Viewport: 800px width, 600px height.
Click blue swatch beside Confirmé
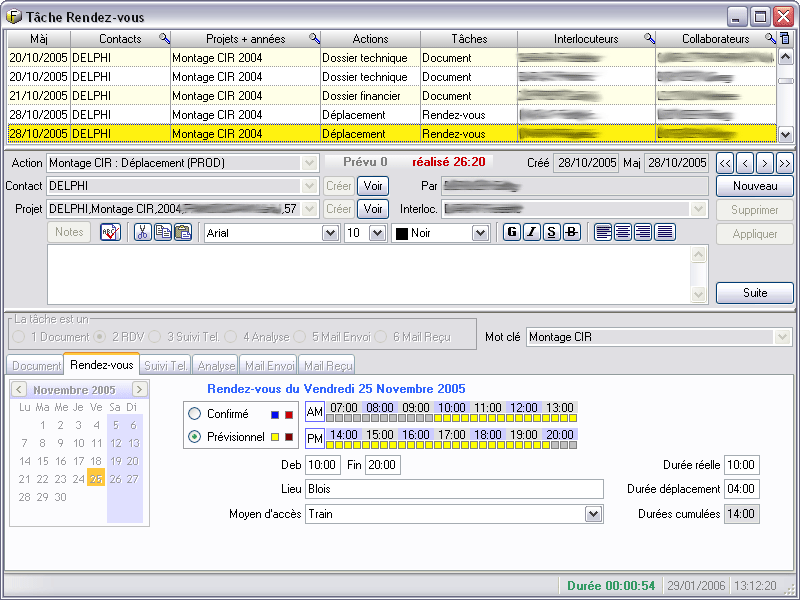click(x=275, y=415)
